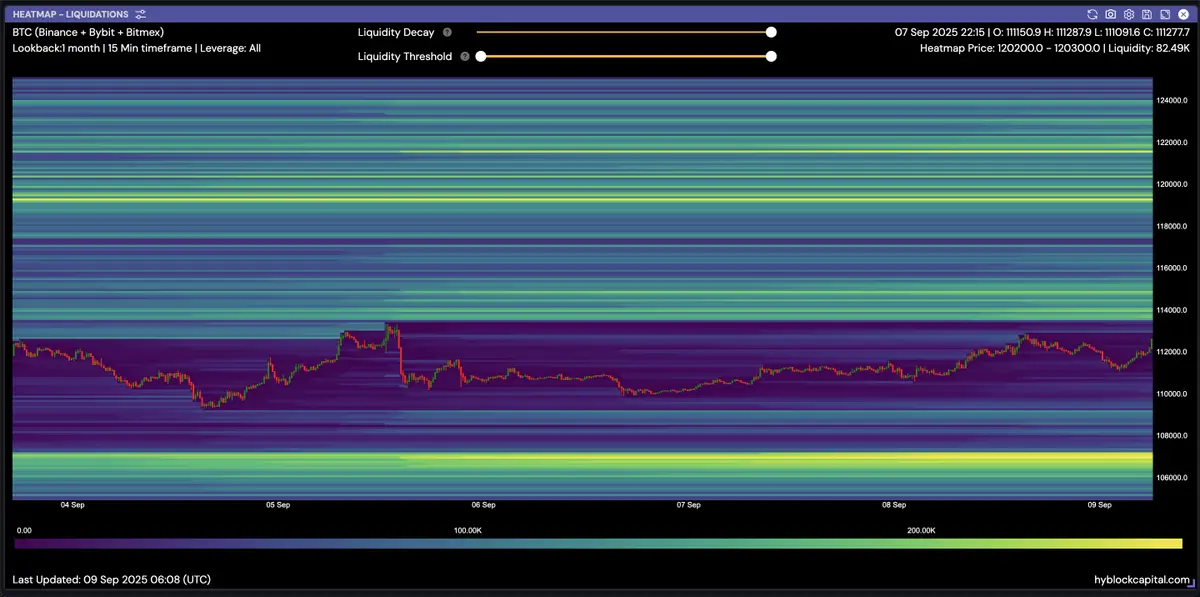Click the 106000.0 price axis label
This screenshot has height=597, width=1200.
pos(1172,478)
